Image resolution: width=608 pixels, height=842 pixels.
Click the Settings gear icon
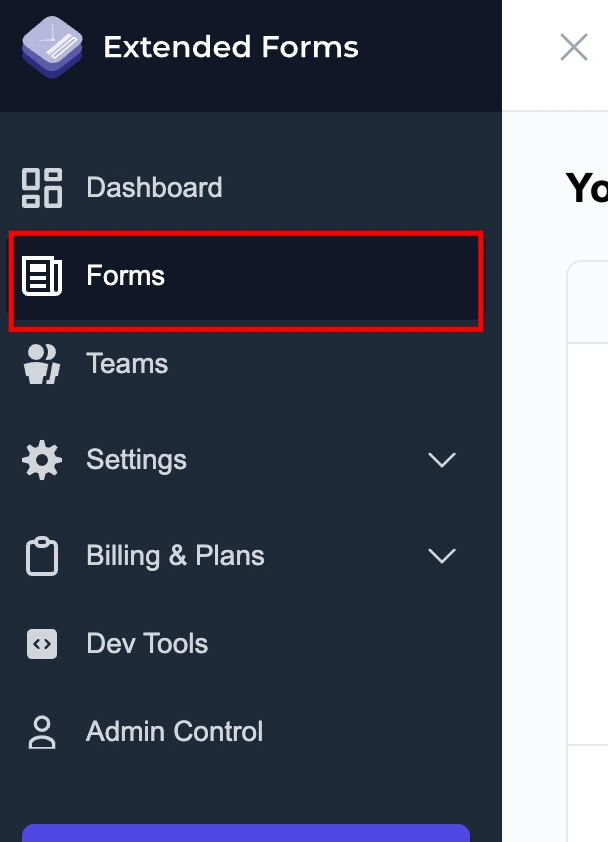(41, 459)
